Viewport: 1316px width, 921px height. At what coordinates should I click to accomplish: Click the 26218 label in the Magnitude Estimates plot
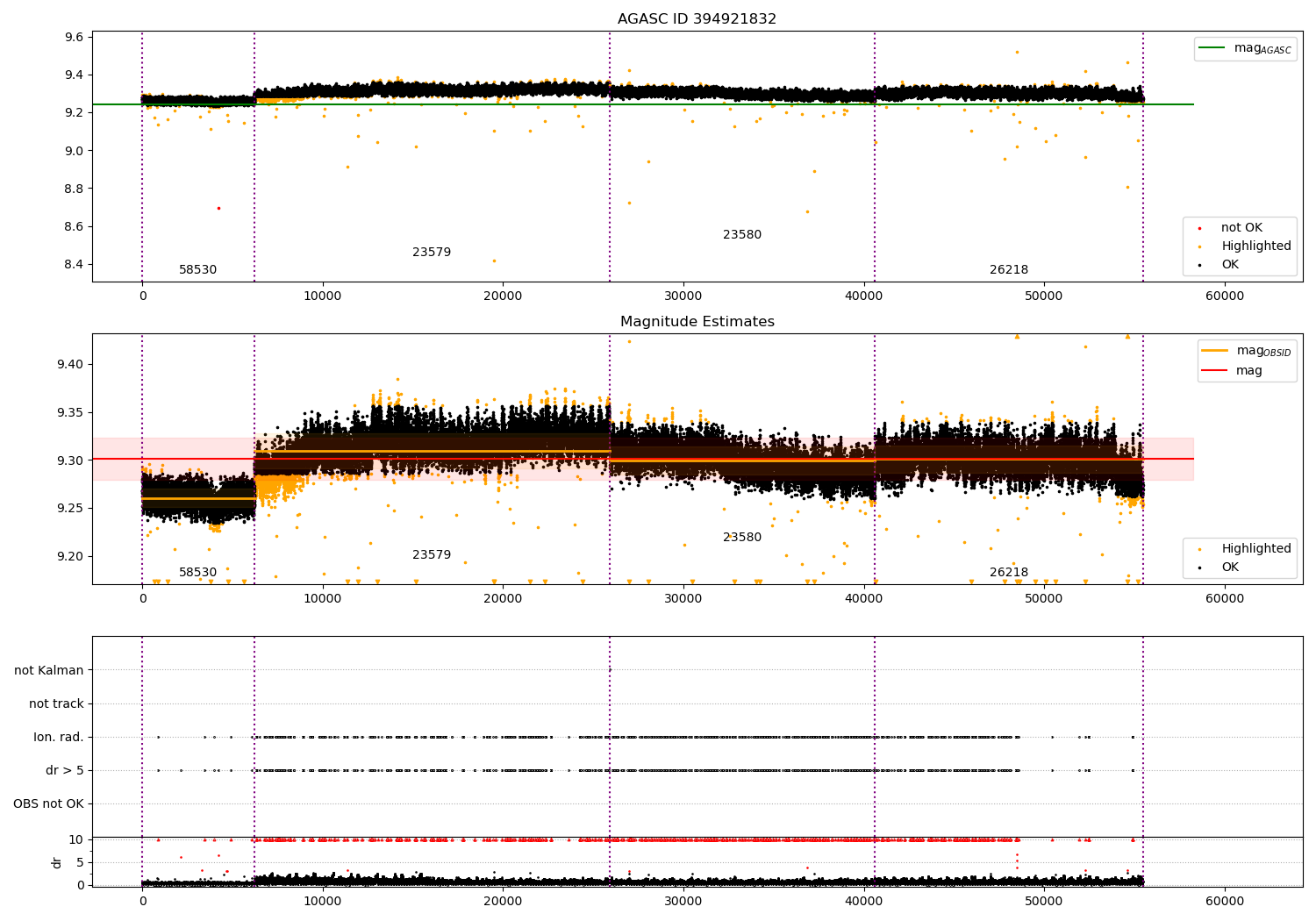[x=1009, y=573]
